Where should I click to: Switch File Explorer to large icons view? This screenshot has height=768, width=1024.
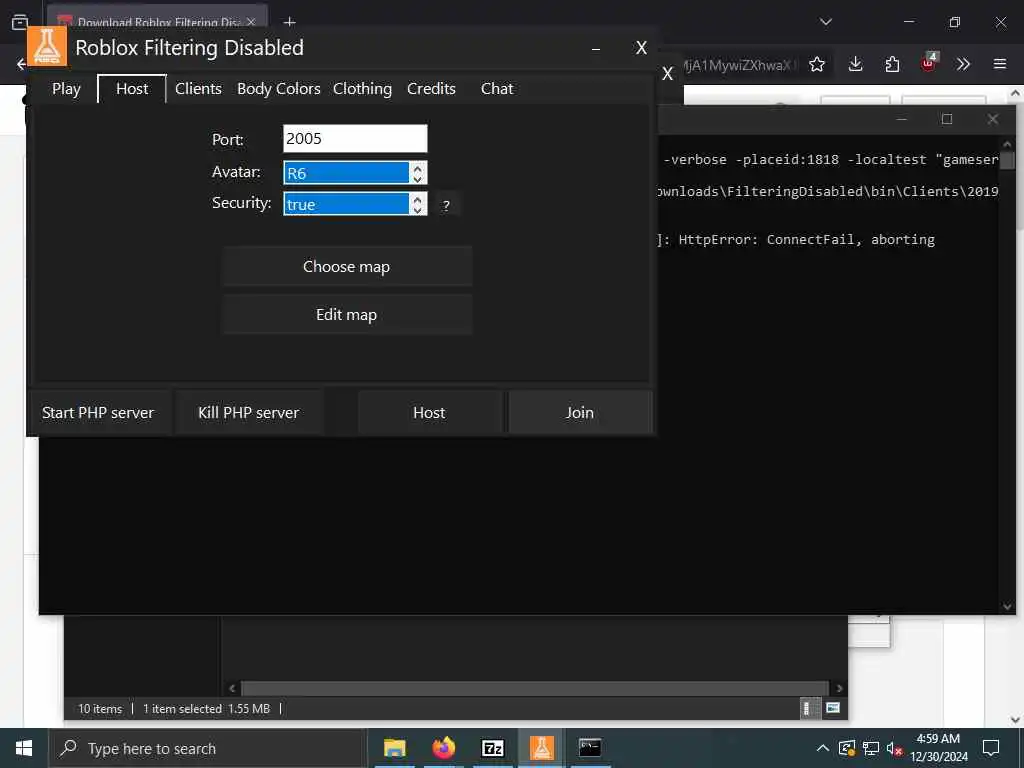click(x=833, y=708)
